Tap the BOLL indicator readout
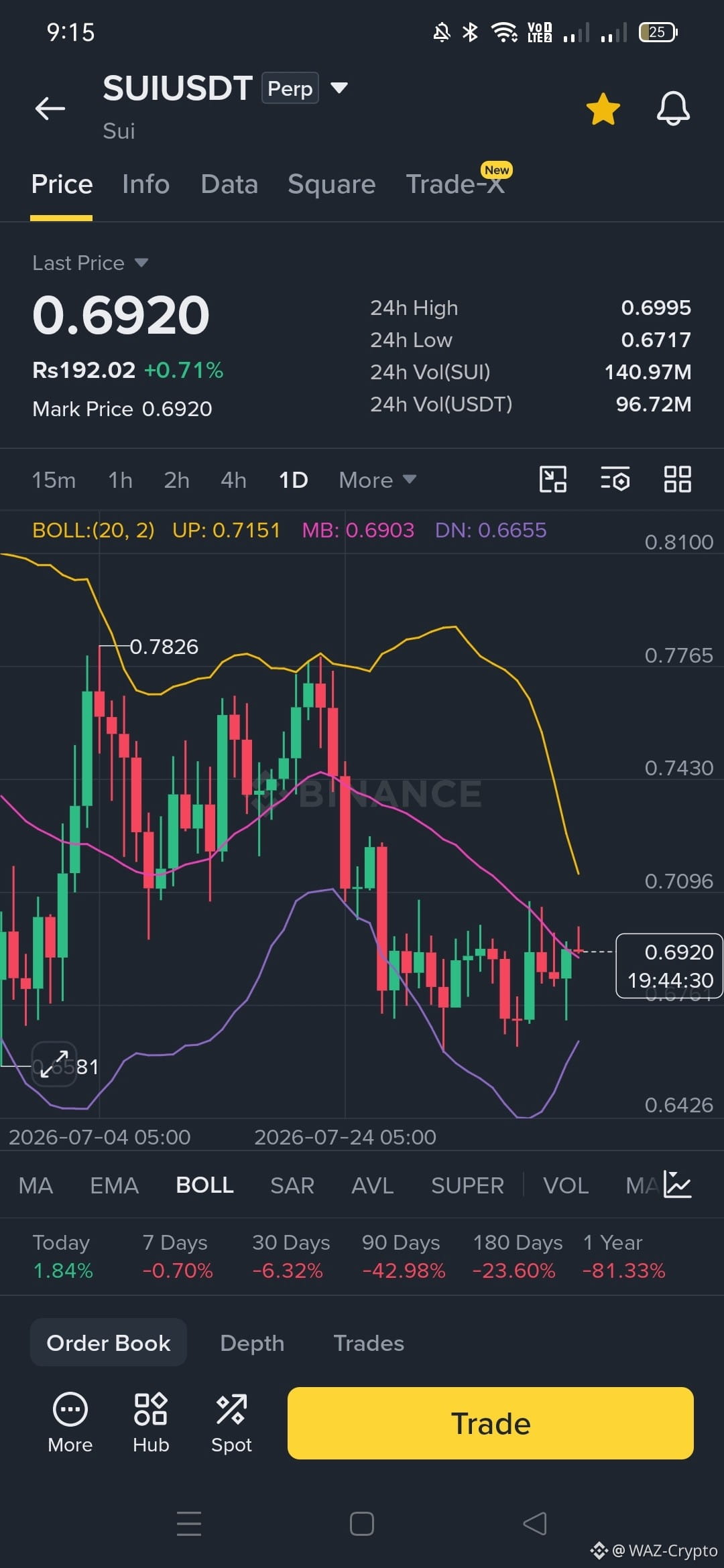This screenshot has height=1568, width=724. tap(289, 530)
